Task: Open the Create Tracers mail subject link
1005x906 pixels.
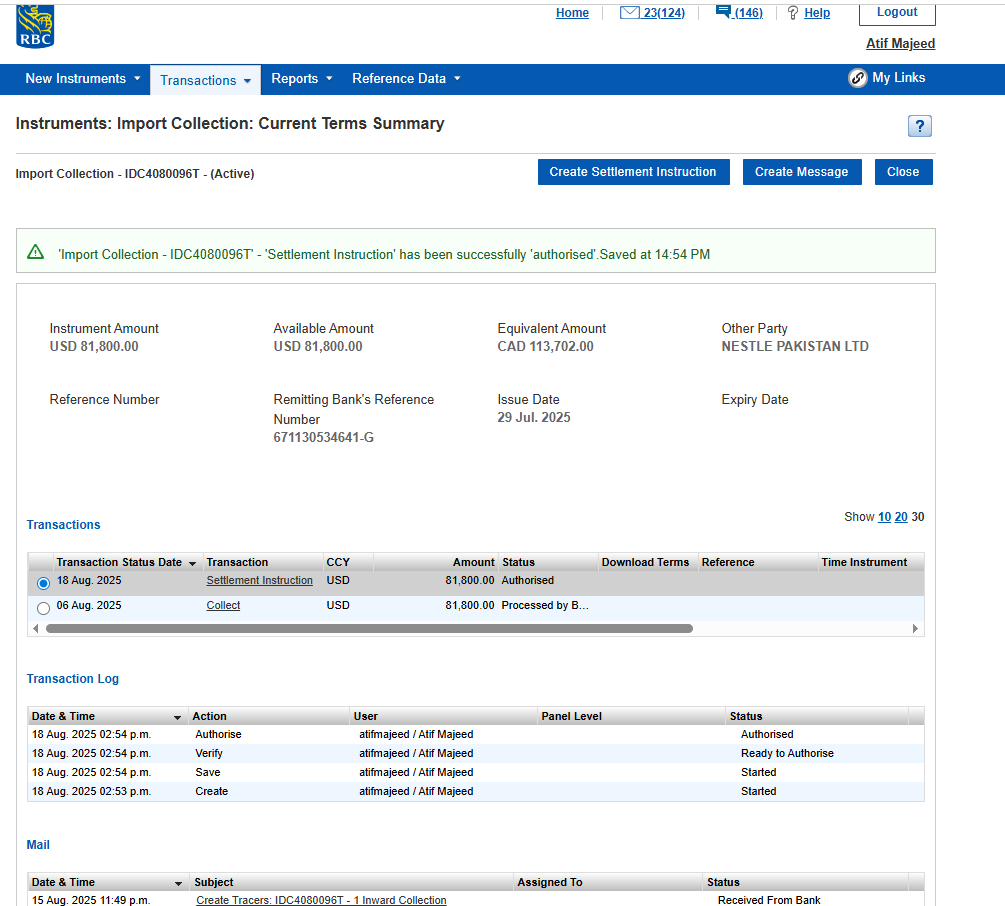Action: [321, 900]
